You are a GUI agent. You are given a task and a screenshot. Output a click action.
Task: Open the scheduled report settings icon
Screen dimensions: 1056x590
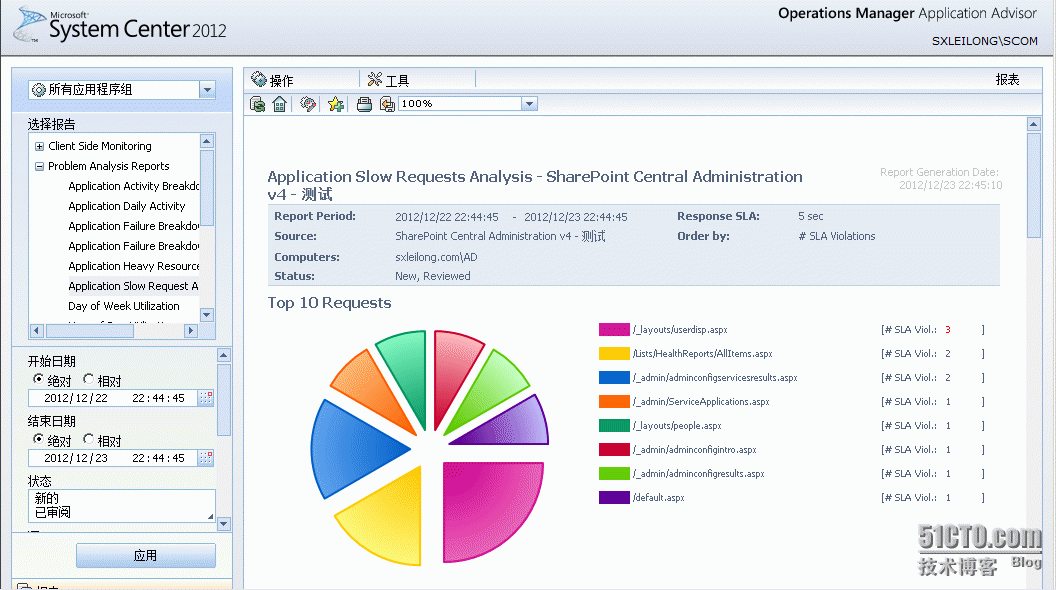[308, 104]
